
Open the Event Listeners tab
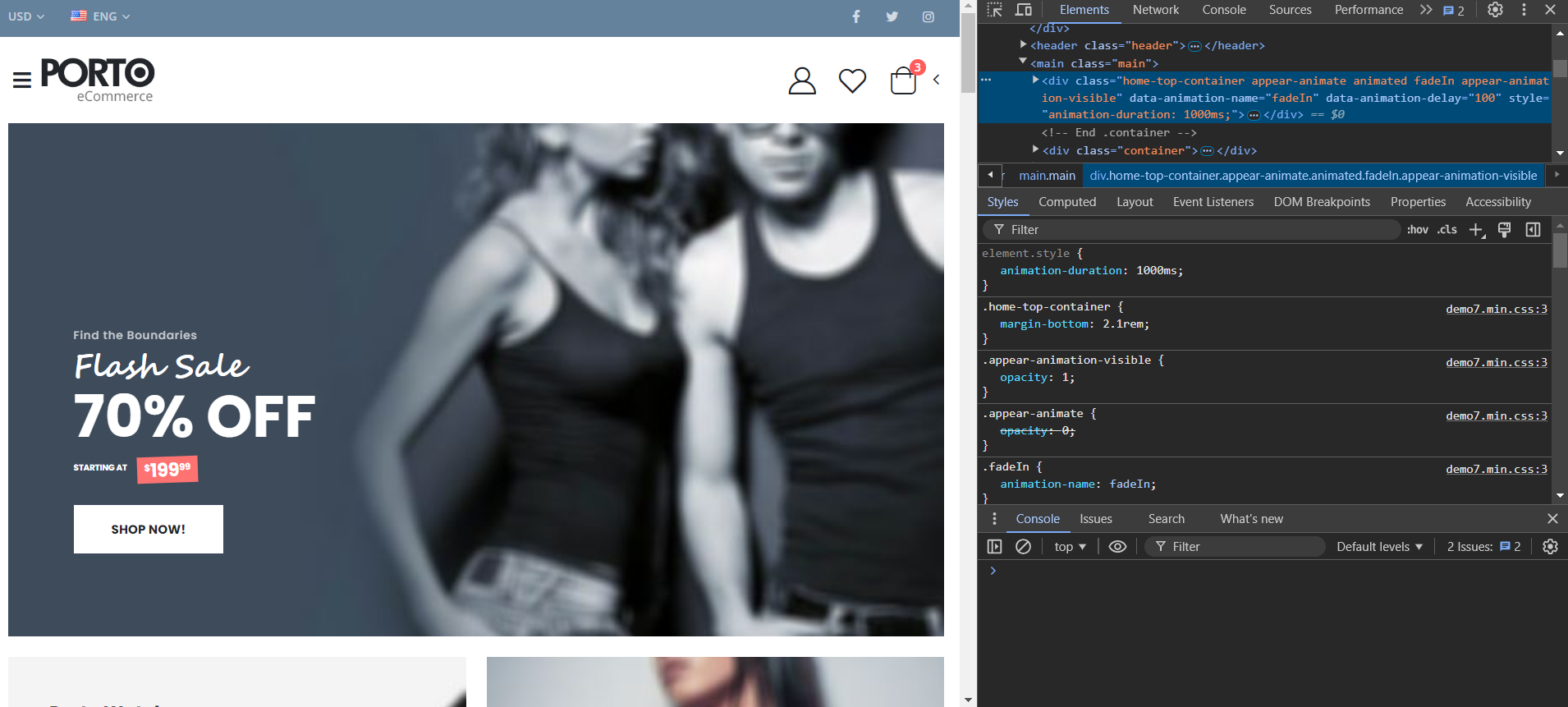click(1213, 202)
